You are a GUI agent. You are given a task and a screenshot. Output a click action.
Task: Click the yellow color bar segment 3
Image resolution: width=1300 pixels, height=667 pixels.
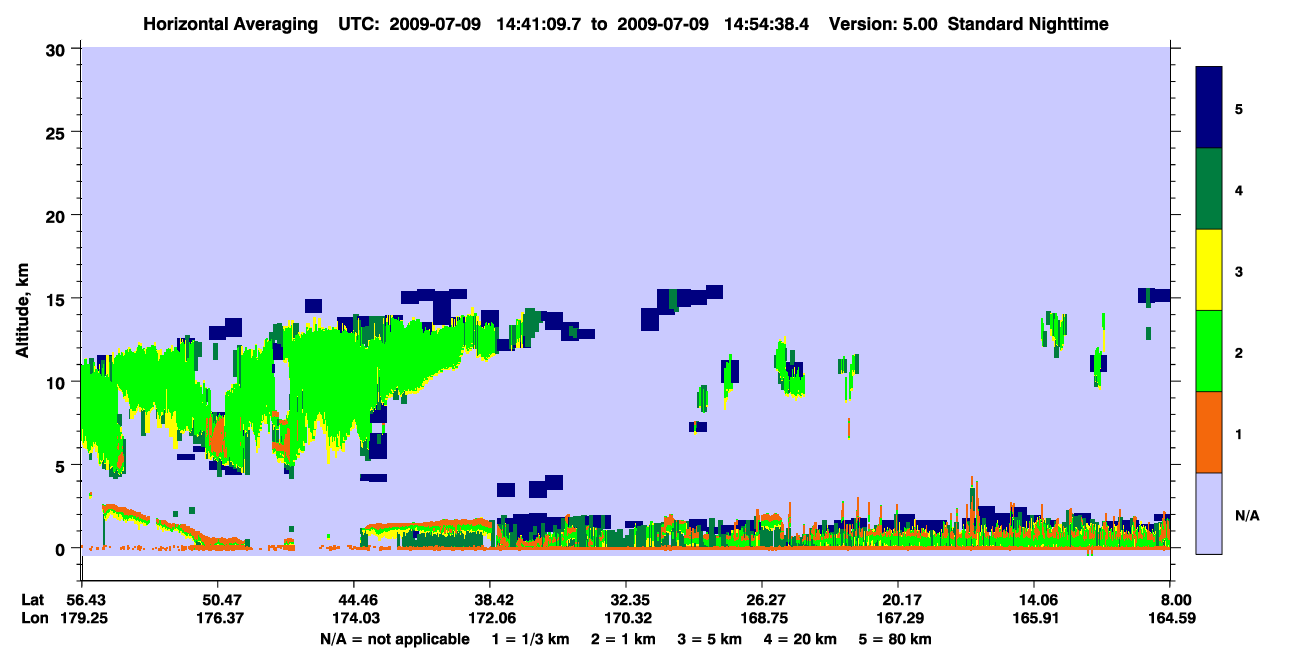1210,270
